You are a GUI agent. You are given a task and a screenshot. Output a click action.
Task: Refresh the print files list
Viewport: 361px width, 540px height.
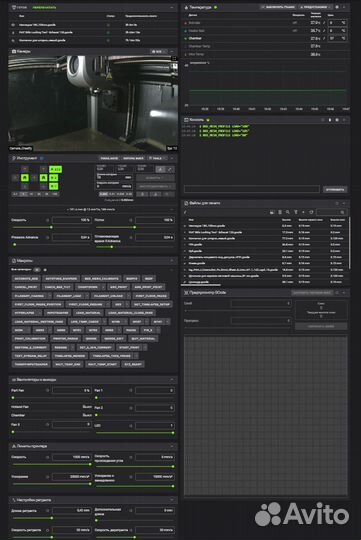point(311,212)
